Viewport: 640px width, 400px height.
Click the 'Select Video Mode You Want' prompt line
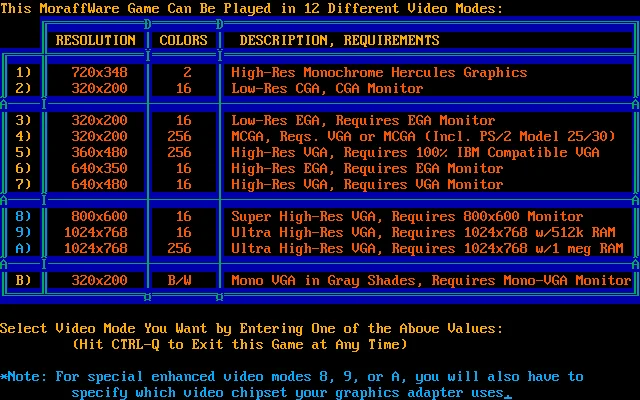pos(252,328)
